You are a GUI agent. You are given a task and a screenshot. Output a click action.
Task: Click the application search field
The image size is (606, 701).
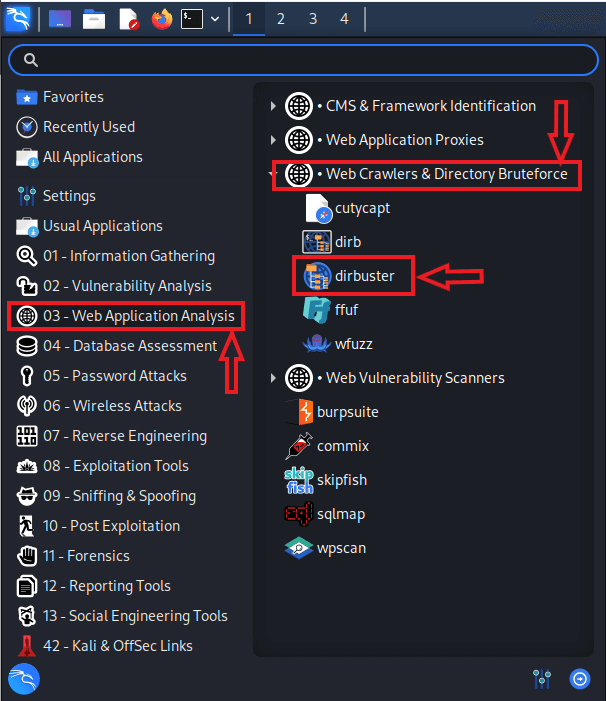(x=303, y=60)
